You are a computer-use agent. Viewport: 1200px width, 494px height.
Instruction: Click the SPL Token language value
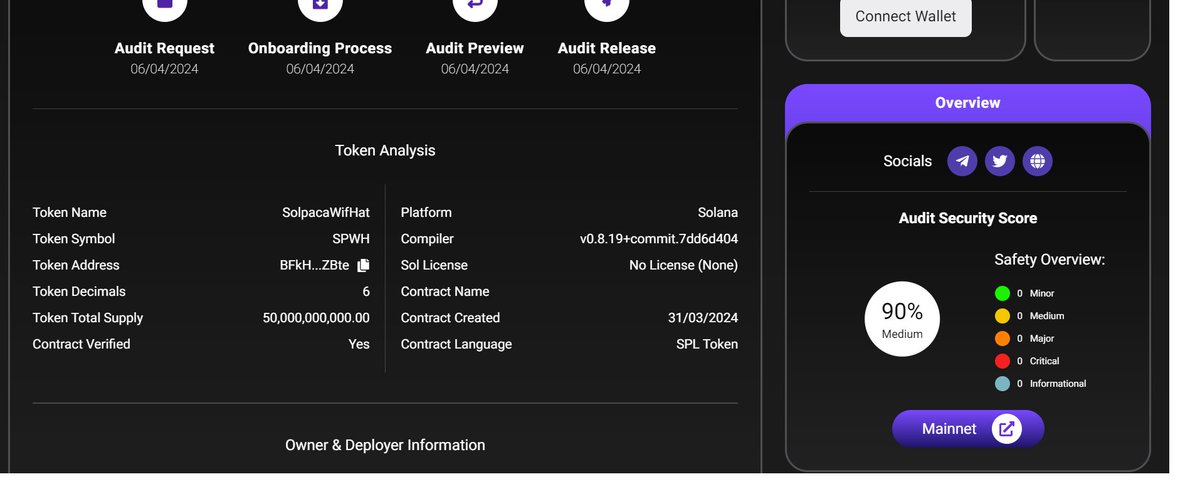coord(707,344)
